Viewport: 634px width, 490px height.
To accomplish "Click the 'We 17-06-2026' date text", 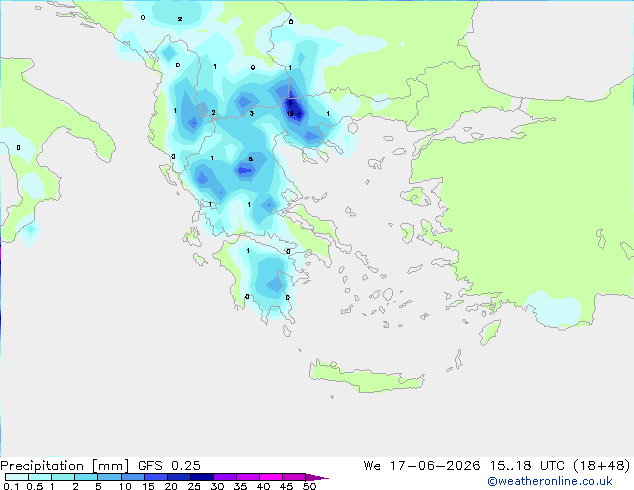I will (x=422, y=466).
